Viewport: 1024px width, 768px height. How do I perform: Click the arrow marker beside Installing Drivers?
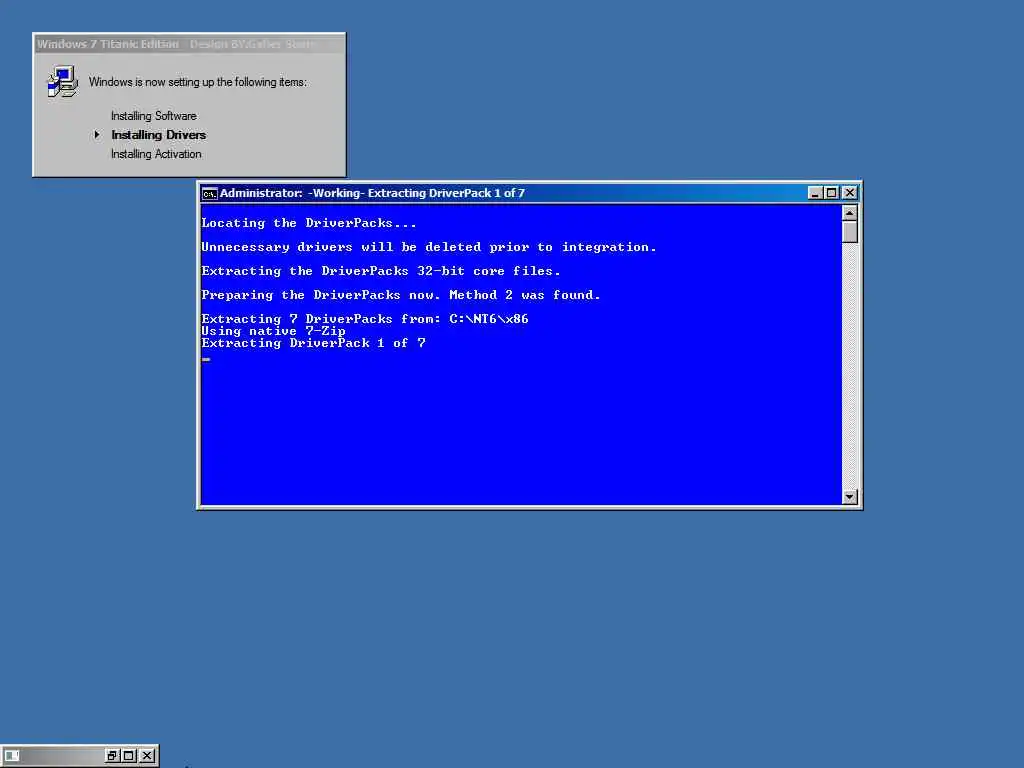point(97,135)
